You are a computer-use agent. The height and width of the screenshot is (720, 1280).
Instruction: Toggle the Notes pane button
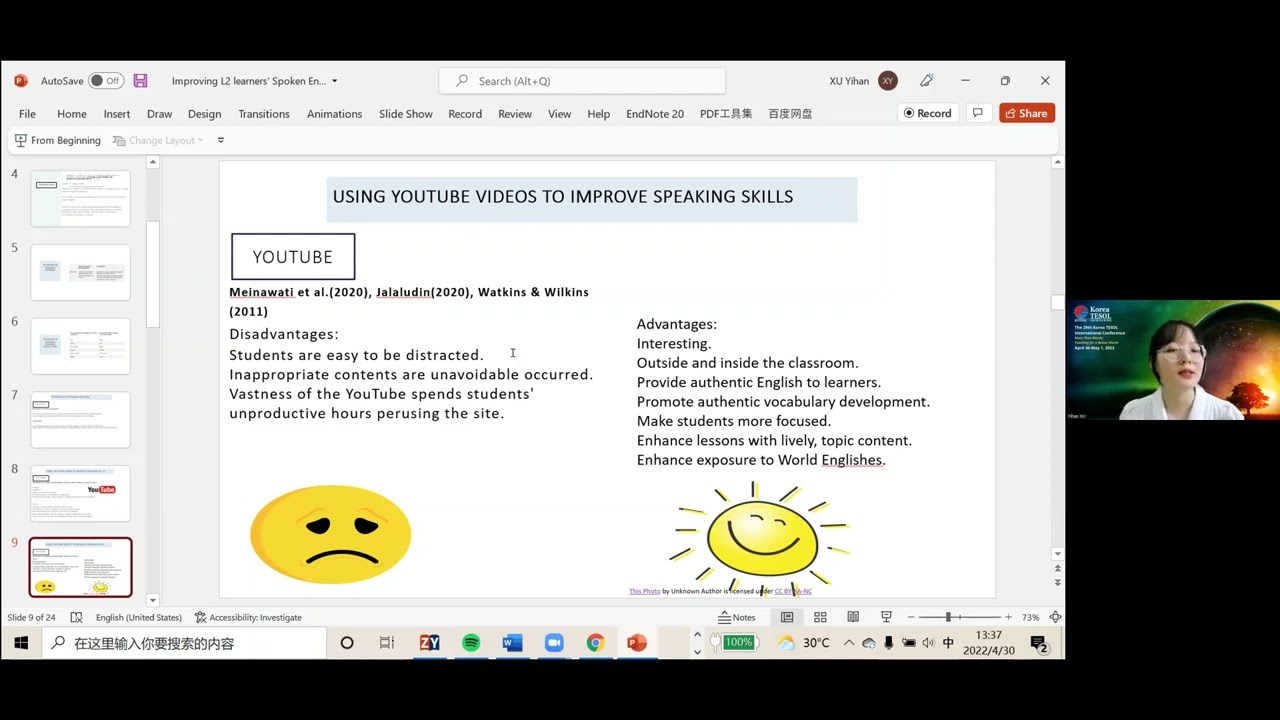click(x=737, y=617)
